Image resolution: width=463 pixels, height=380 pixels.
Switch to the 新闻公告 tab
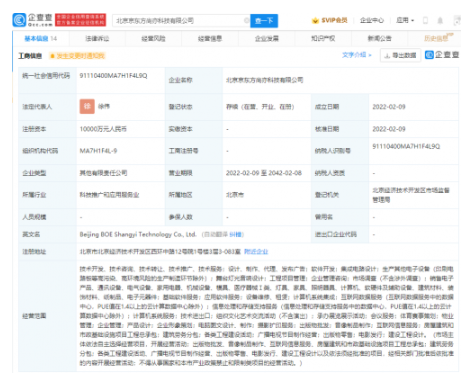pos(379,39)
